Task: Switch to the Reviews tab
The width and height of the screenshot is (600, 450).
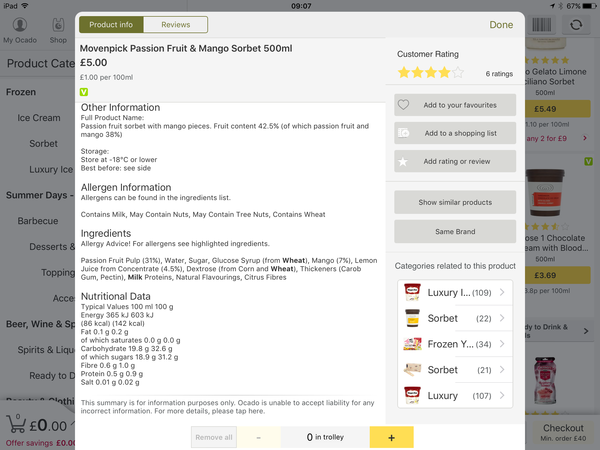Action: [176, 24]
